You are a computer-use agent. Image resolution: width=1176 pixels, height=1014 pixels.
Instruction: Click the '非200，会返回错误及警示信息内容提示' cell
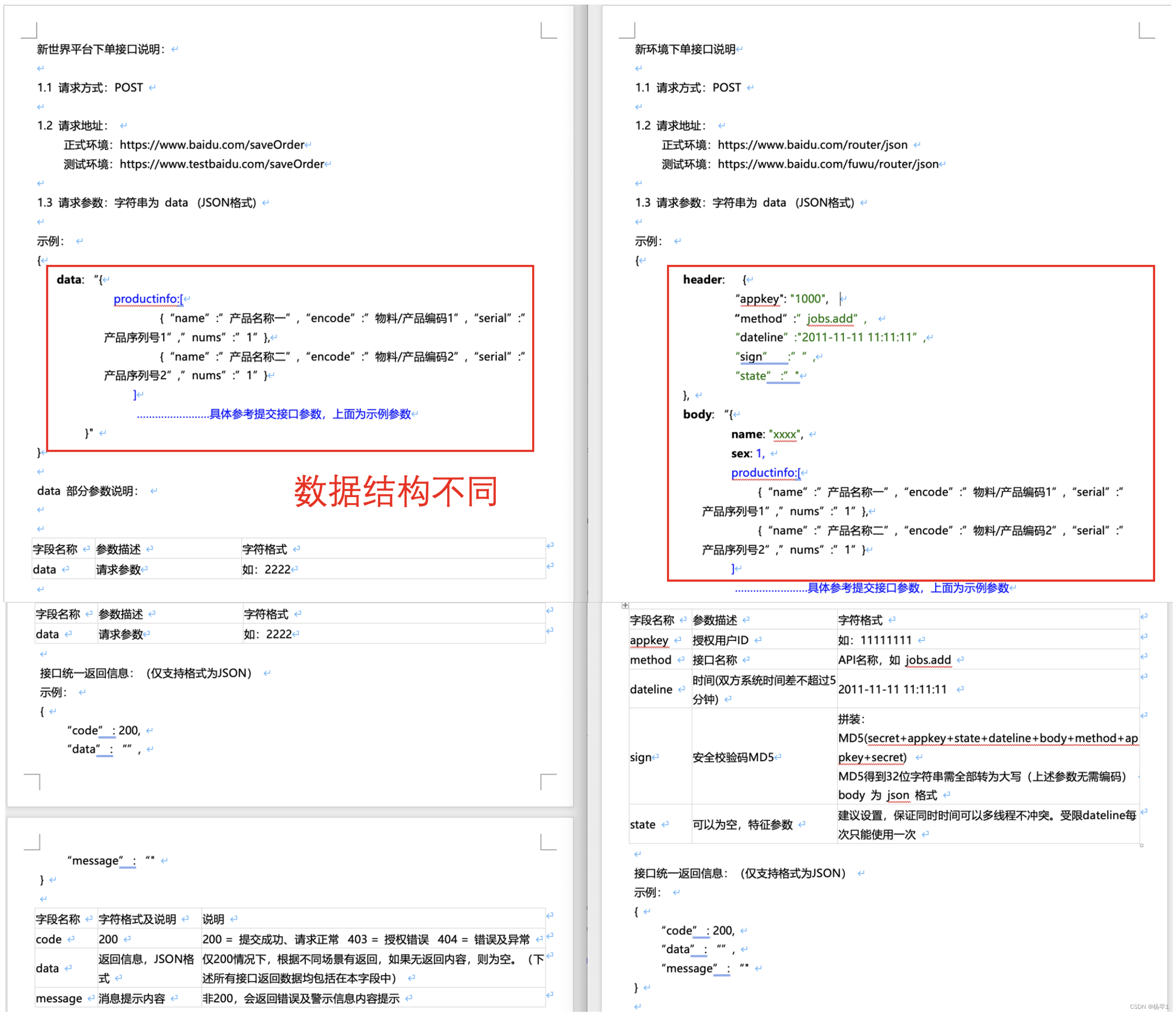(x=373, y=998)
